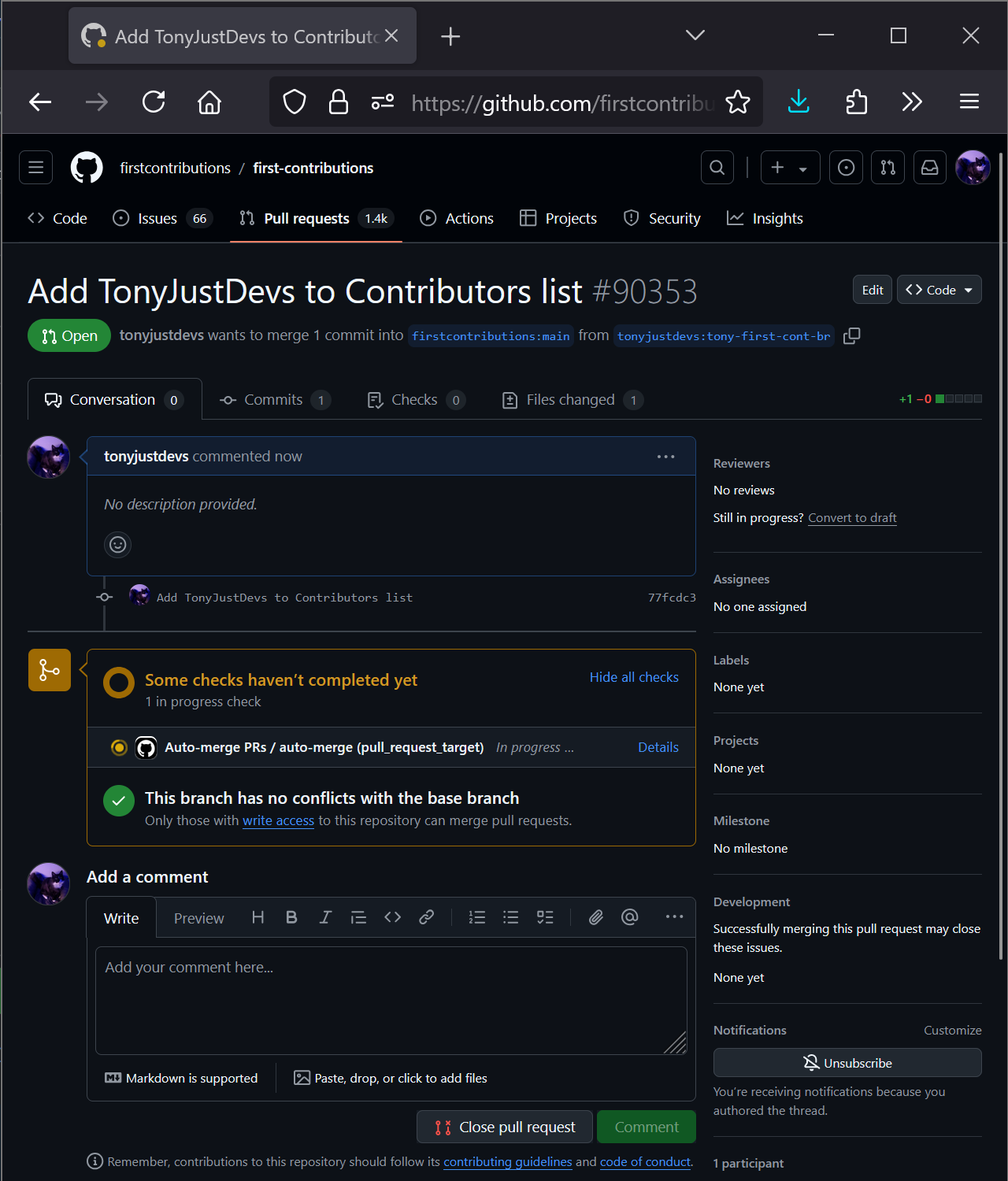Open the pull requests shortcut icon in the header
Screen dimensions: 1008x1181
click(x=888, y=167)
